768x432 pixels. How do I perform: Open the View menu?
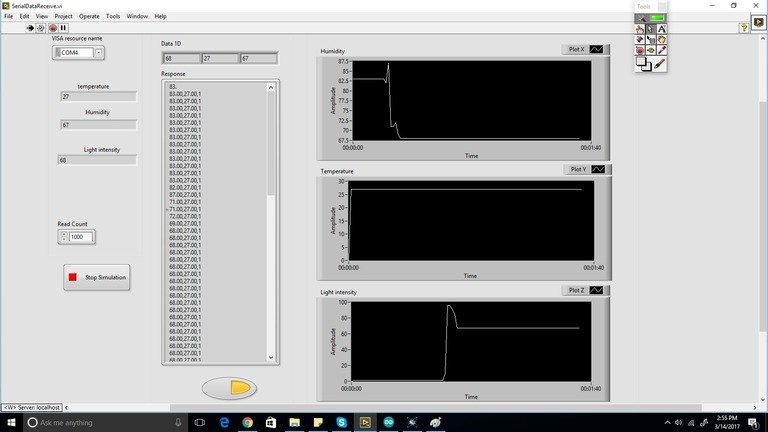pos(42,16)
